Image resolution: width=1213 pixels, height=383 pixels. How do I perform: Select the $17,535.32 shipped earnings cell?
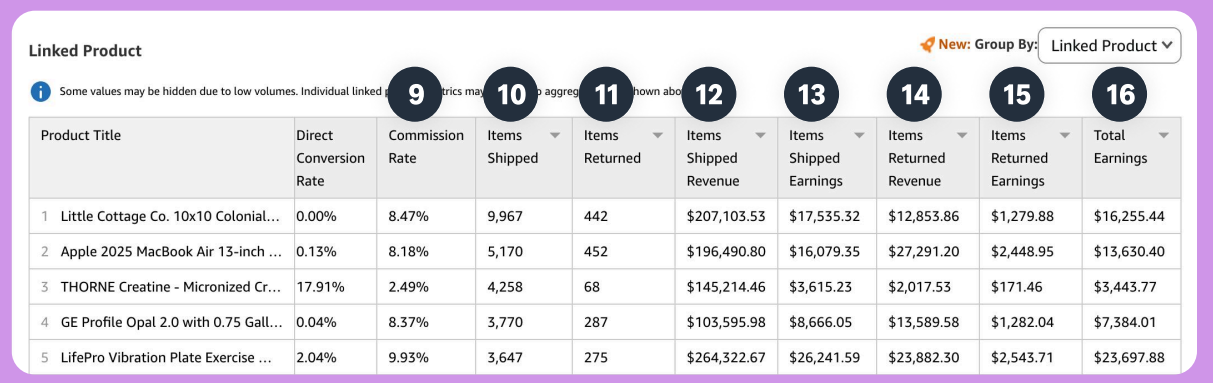(827, 216)
